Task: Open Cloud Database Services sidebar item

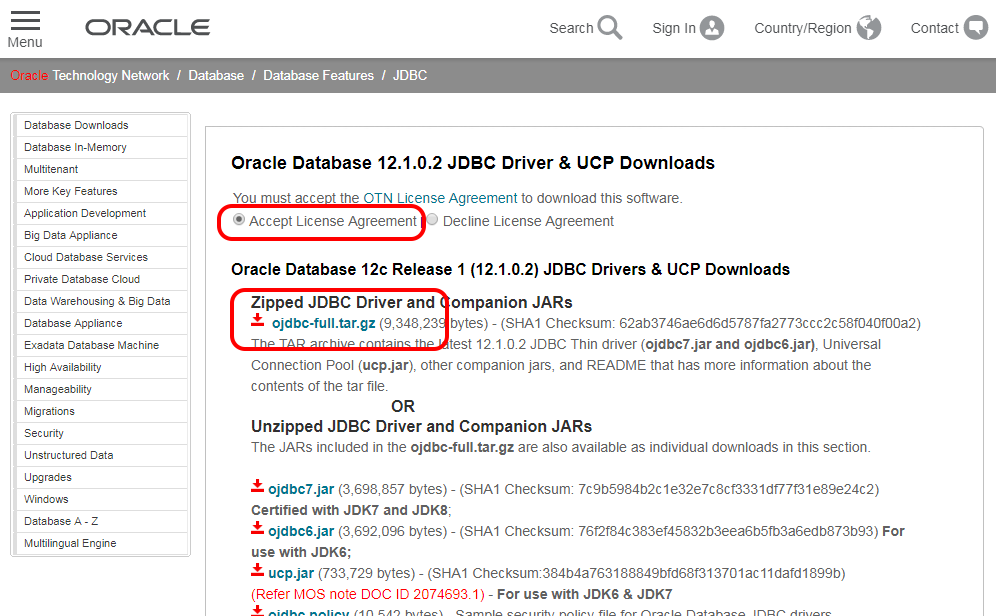Action: point(102,257)
